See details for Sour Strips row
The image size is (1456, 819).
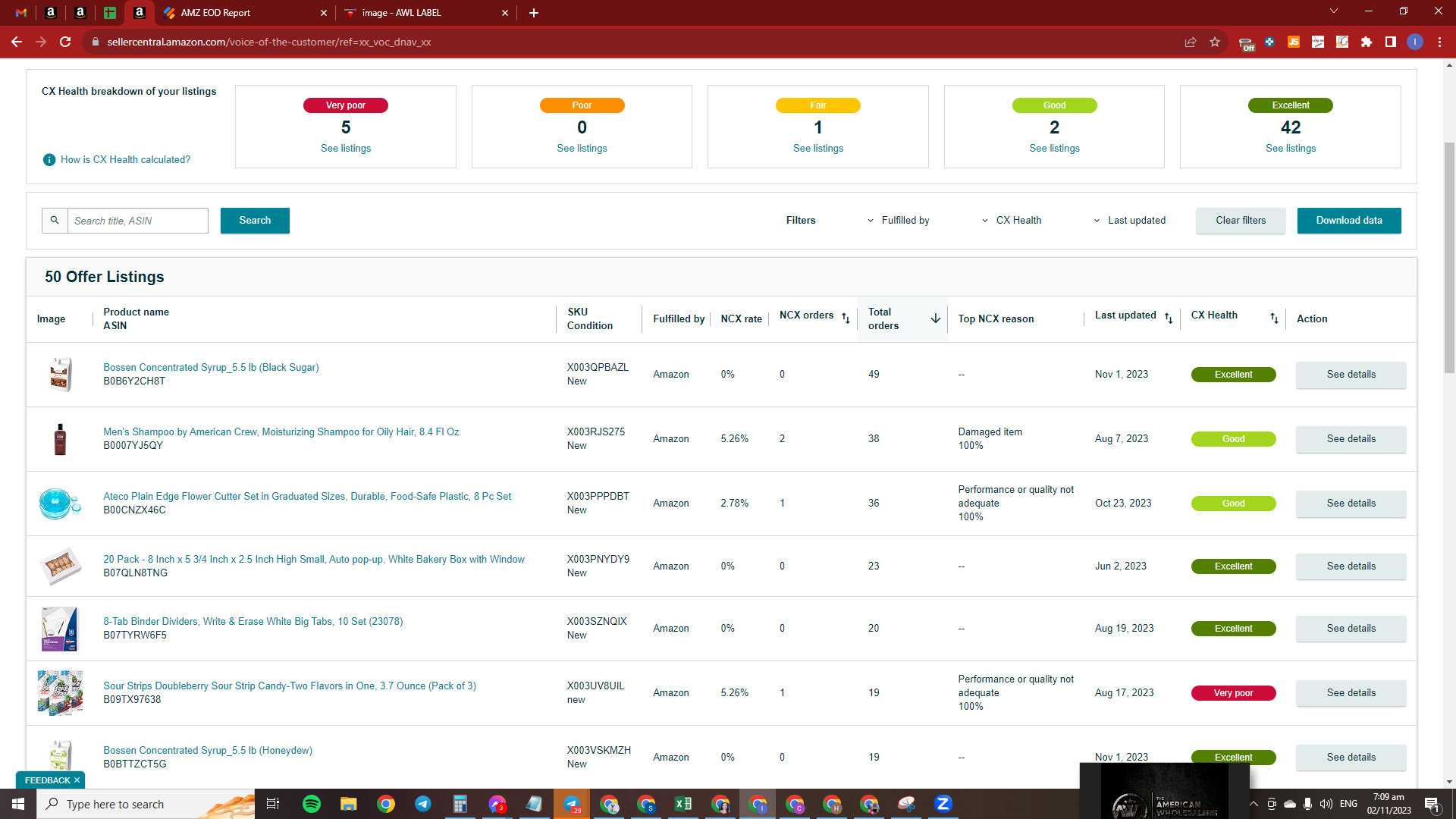[1351, 693]
